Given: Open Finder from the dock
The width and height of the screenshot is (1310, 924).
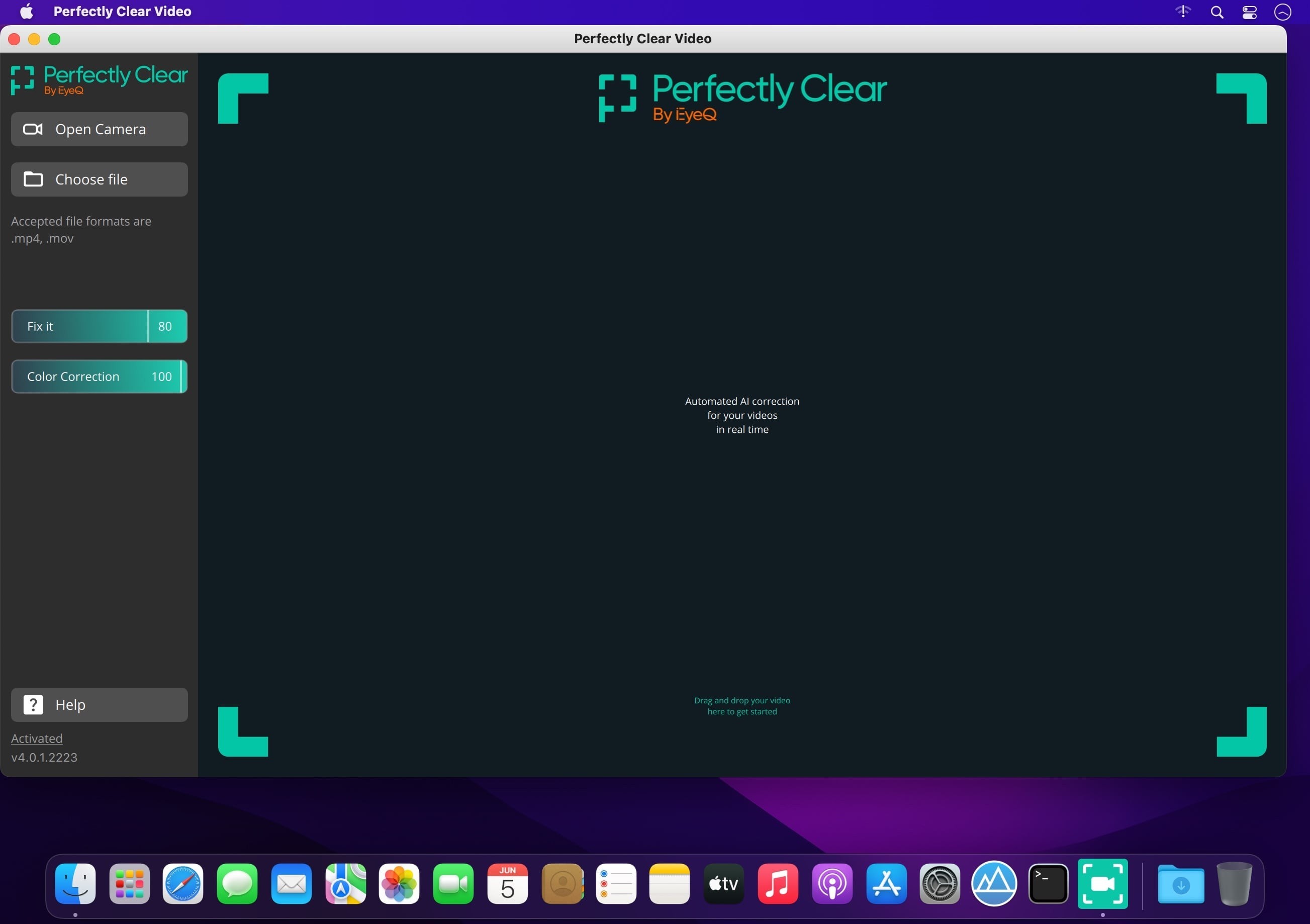Looking at the screenshot, I should click(x=76, y=883).
